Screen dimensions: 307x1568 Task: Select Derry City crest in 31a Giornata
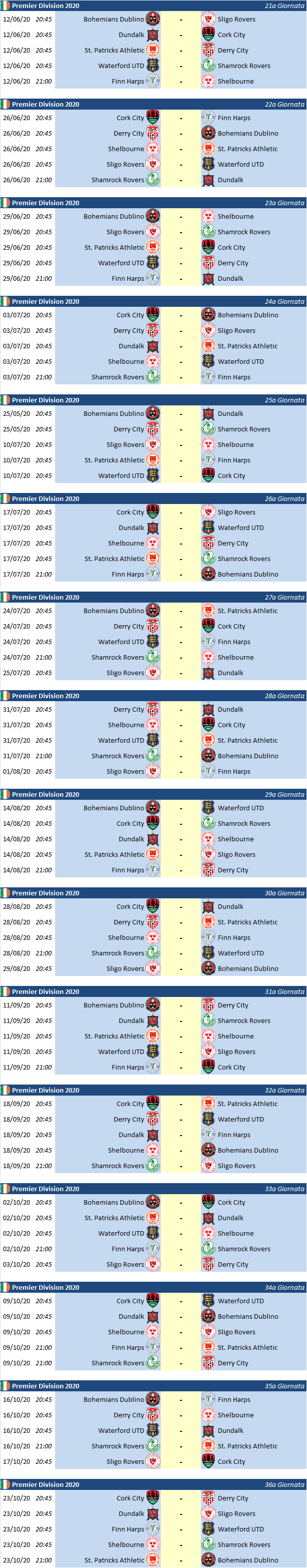coord(208,1005)
